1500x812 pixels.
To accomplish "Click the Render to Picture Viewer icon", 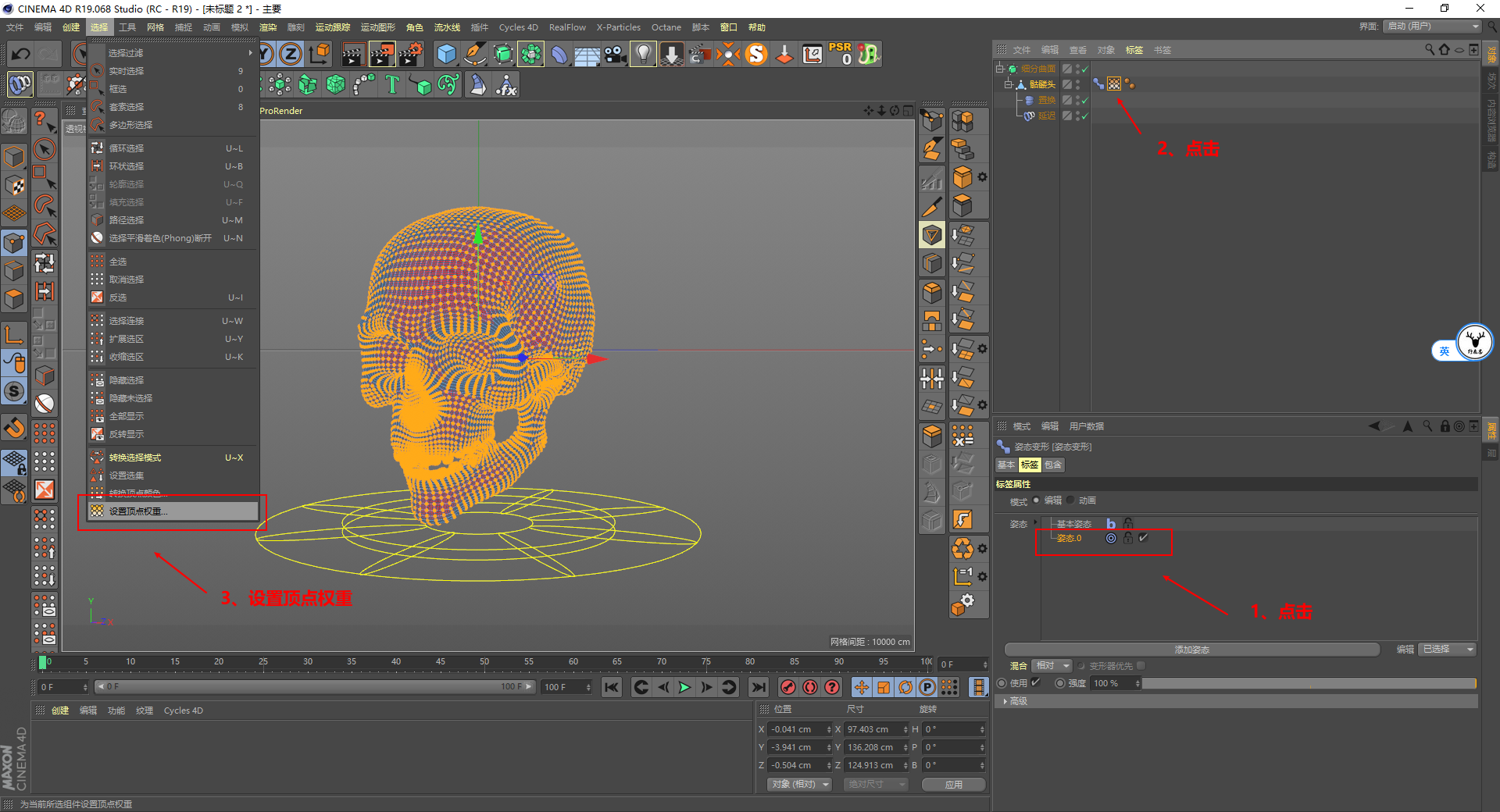I will (381, 54).
